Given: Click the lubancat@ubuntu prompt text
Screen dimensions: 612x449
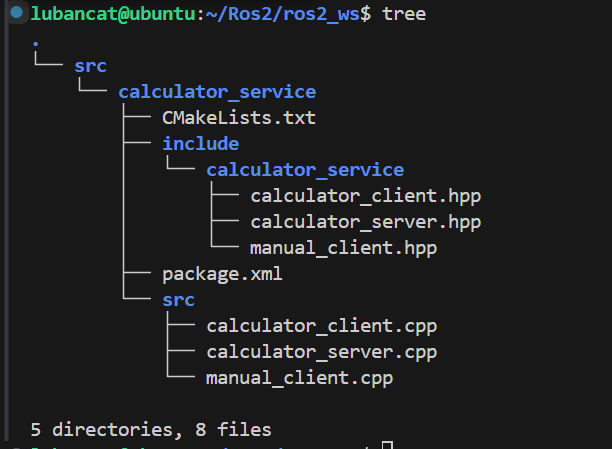Looking at the screenshot, I should point(113,14).
